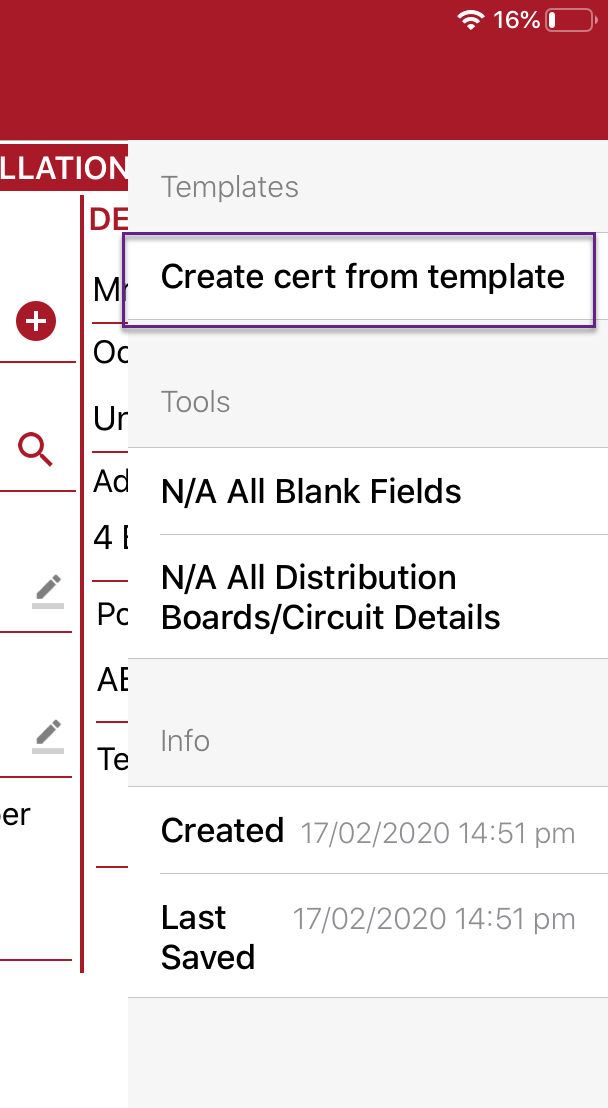
Task: Open search using the magnifier icon
Action: click(x=37, y=449)
